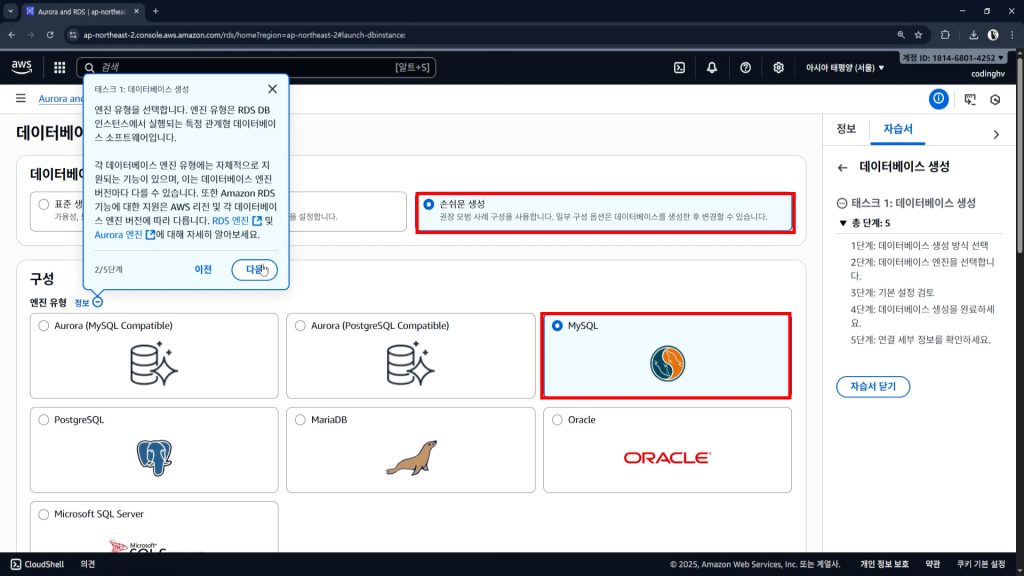Open a new browser tab
The height and width of the screenshot is (576, 1024).
click(155, 11)
